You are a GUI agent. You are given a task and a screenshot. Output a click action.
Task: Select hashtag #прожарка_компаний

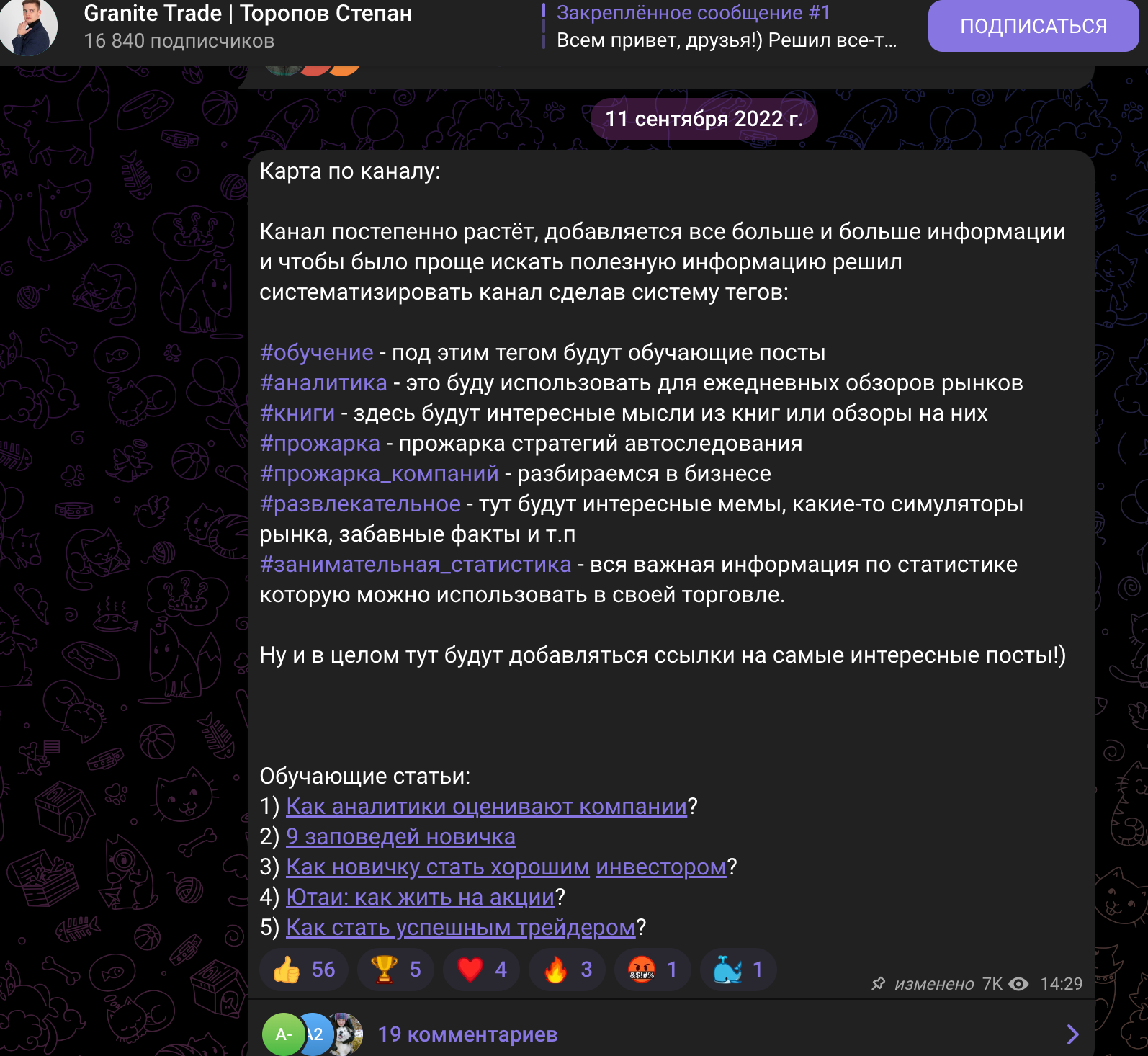[380, 474]
